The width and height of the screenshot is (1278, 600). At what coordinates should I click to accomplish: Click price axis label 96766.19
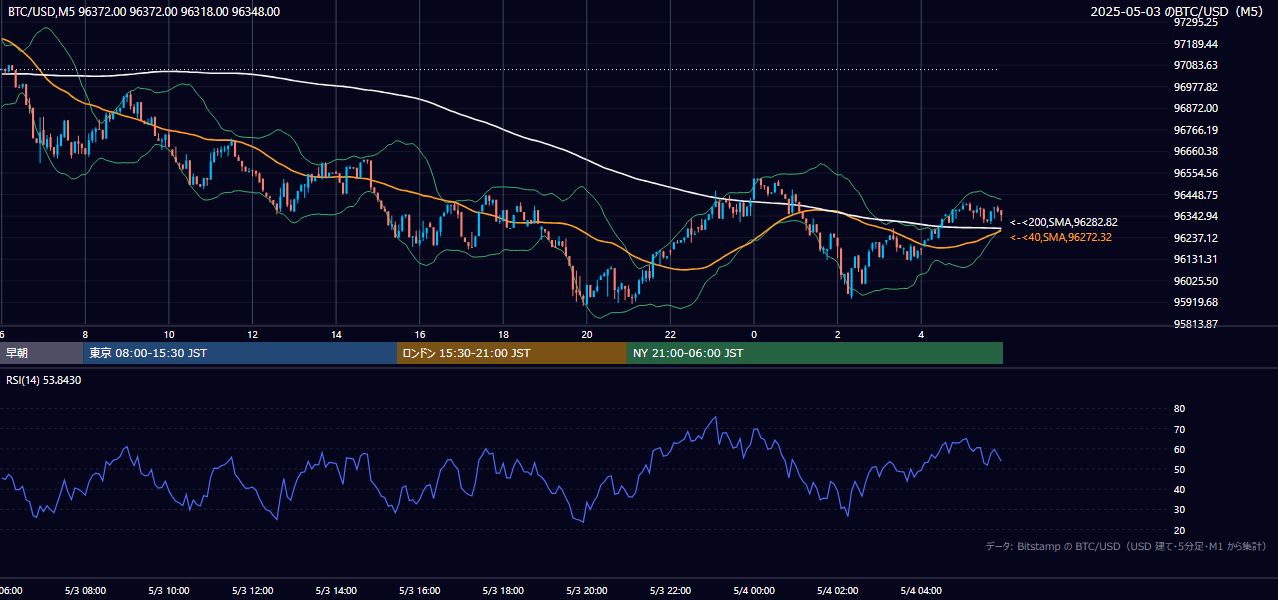pos(1195,130)
